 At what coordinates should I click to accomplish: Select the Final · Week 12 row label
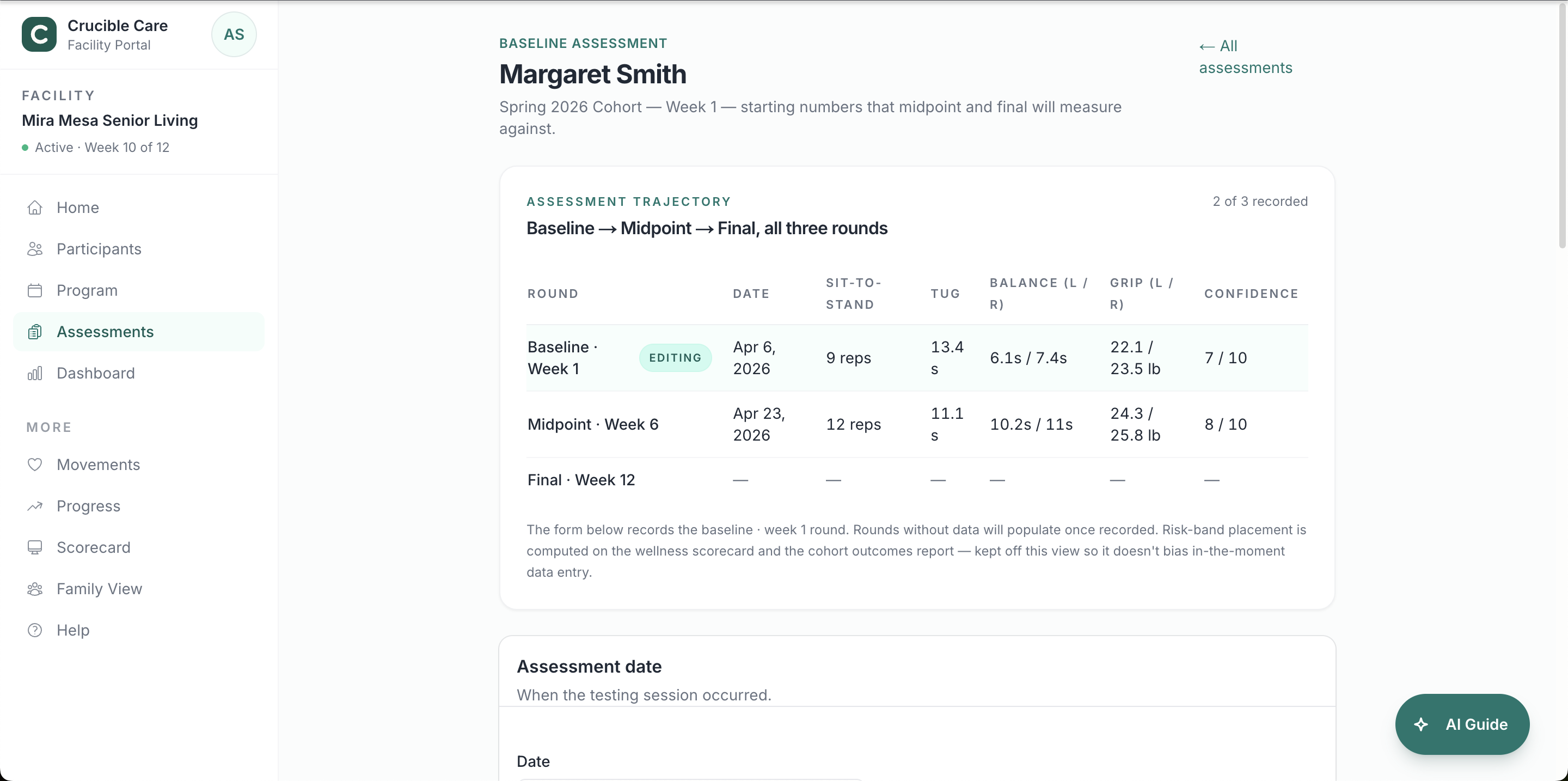(x=581, y=480)
